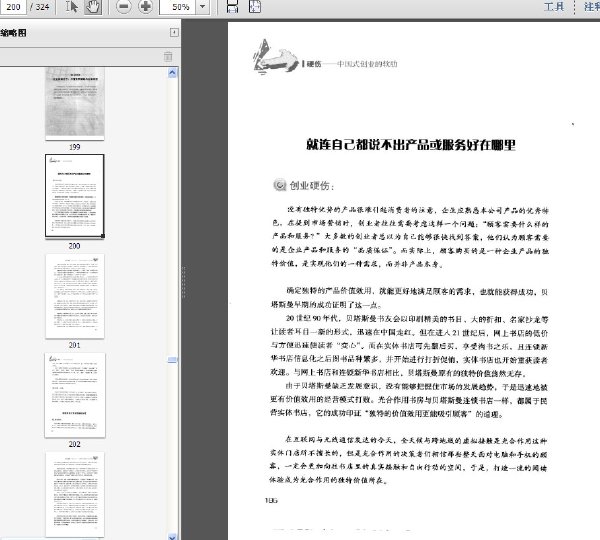Open page 201 thumbnail
The image size is (600, 540).
(x=75, y=296)
